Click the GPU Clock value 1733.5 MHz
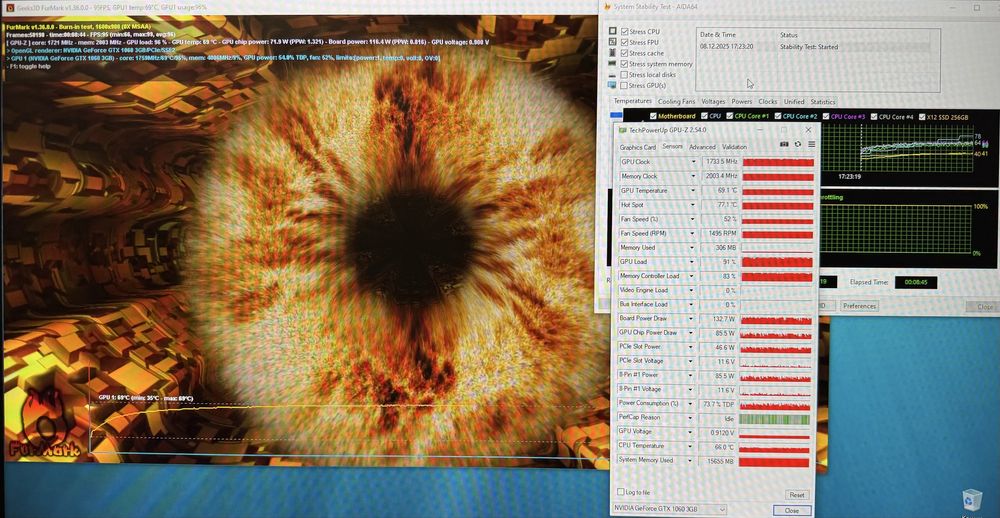Image resolution: width=1000 pixels, height=518 pixels. [x=720, y=162]
